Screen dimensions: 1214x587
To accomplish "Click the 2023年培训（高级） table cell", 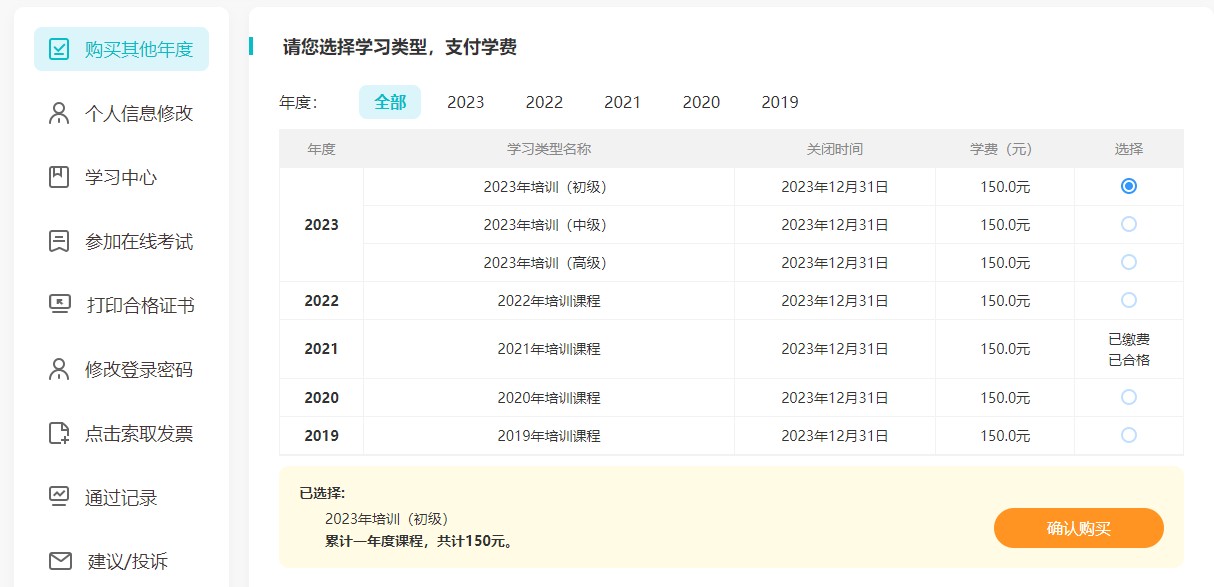I will pos(549,263).
